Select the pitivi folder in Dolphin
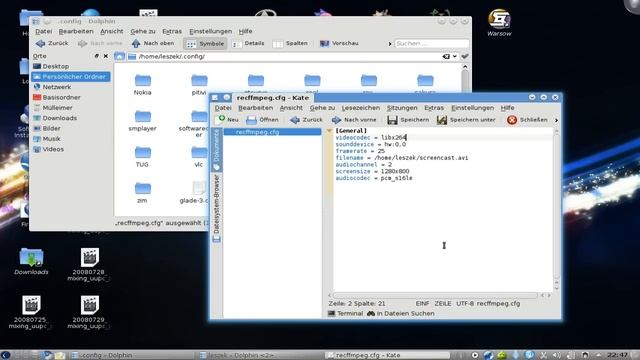 199,84
